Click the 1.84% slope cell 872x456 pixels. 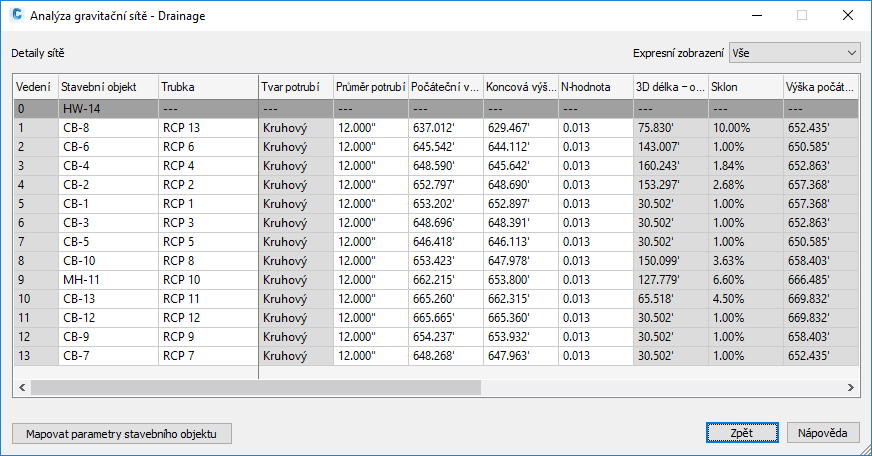(746, 166)
